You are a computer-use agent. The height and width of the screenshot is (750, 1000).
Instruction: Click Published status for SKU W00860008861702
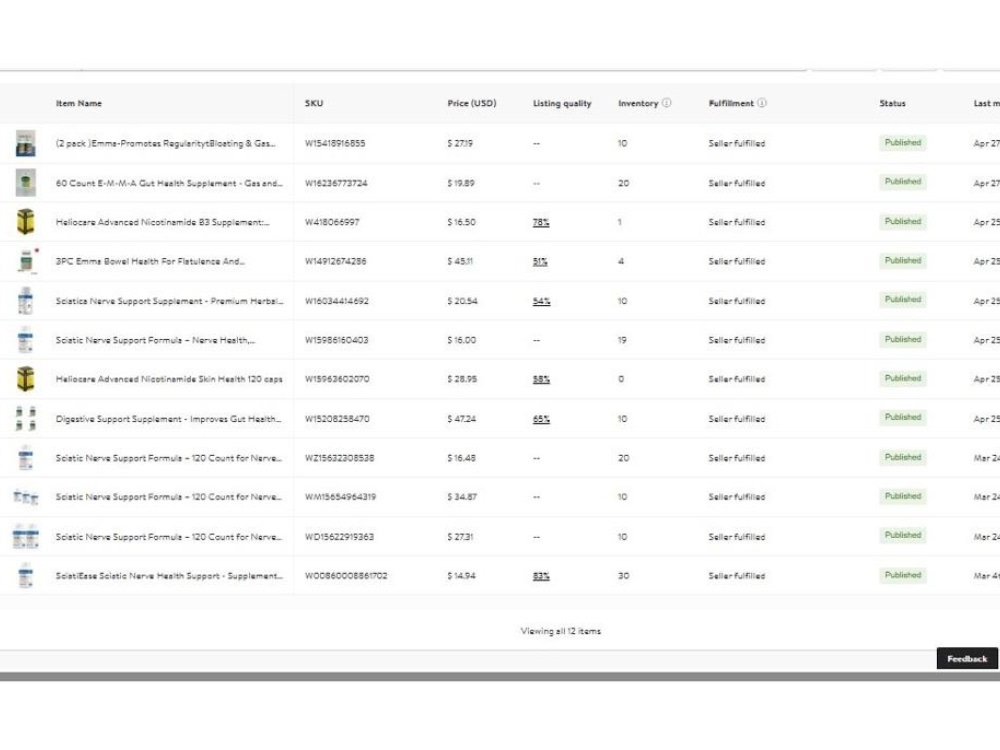tap(902, 575)
